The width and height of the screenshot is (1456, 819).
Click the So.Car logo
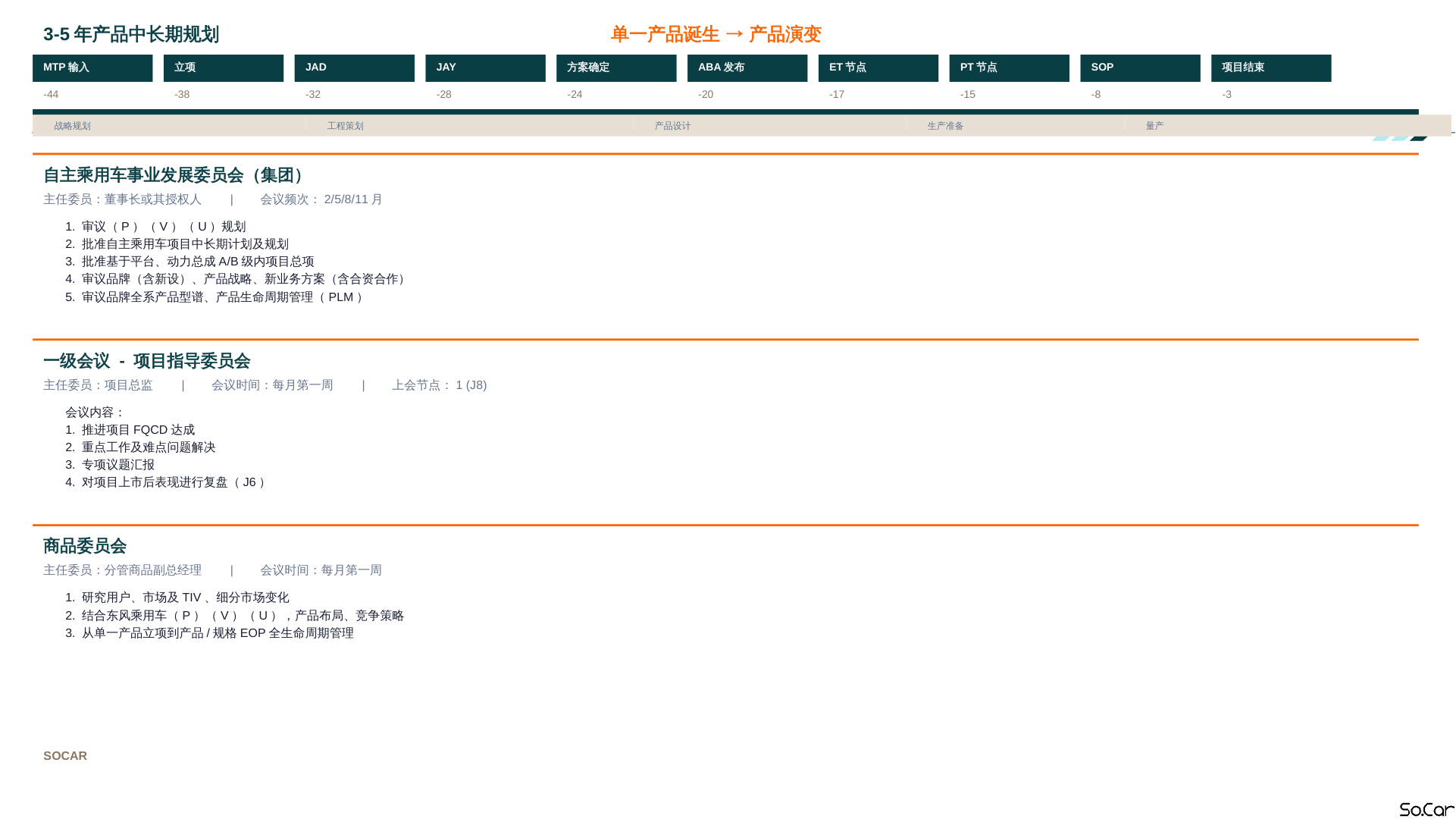tap(1427, 810)
